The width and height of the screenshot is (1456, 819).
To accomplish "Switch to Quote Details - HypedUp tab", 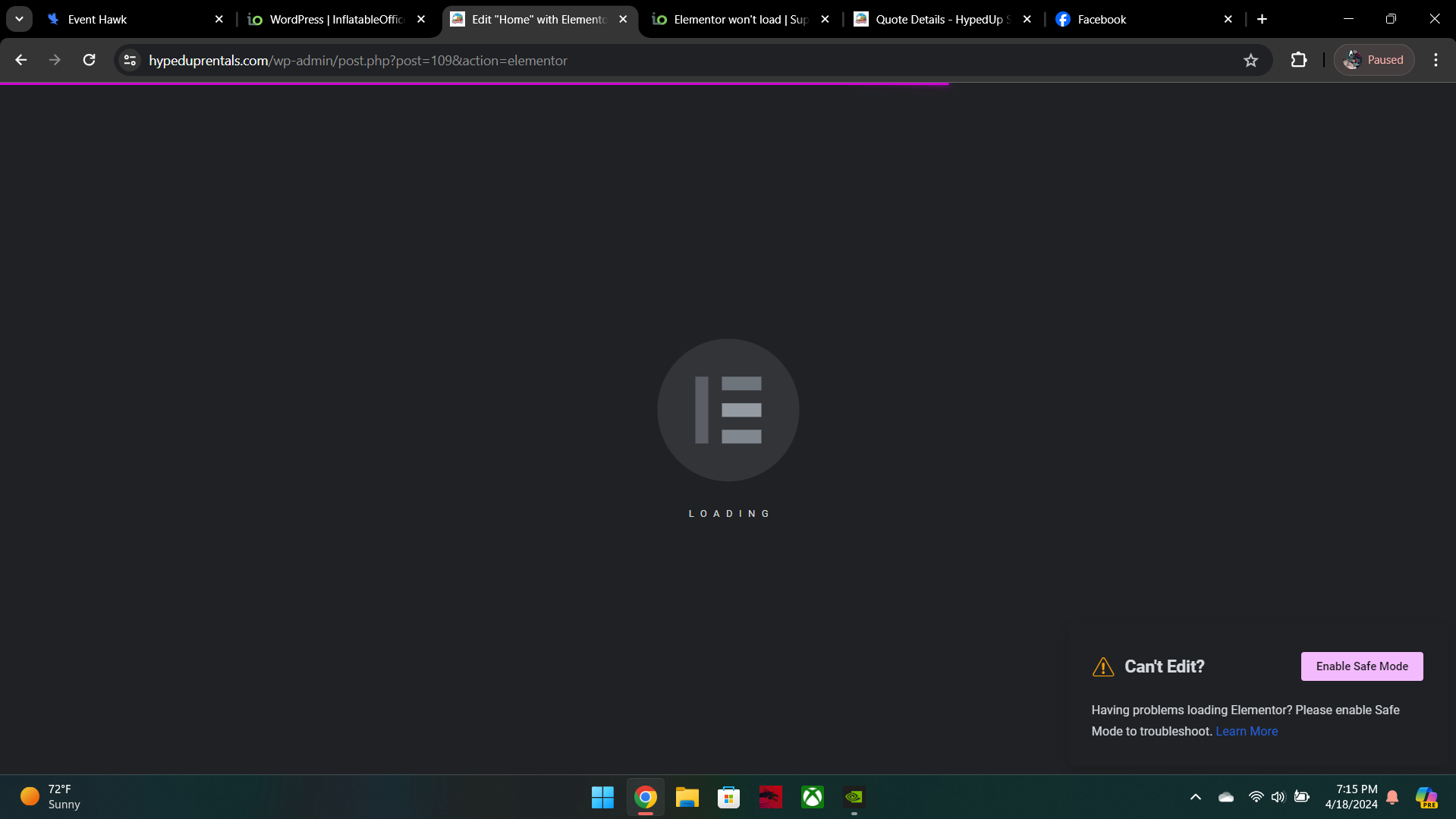I will [x=938, y=20].
